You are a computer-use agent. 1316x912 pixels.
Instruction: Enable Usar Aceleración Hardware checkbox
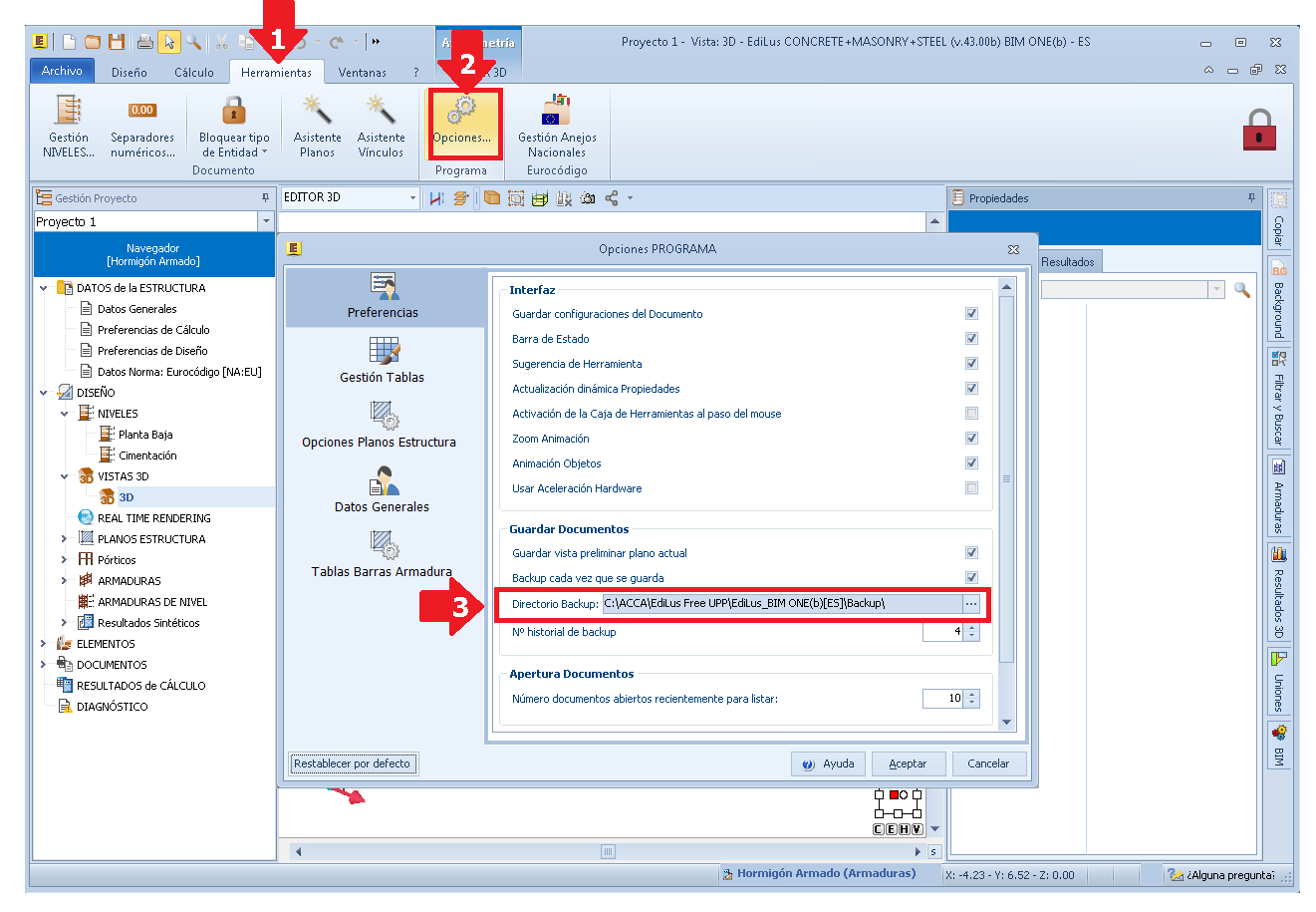point(971,488)
